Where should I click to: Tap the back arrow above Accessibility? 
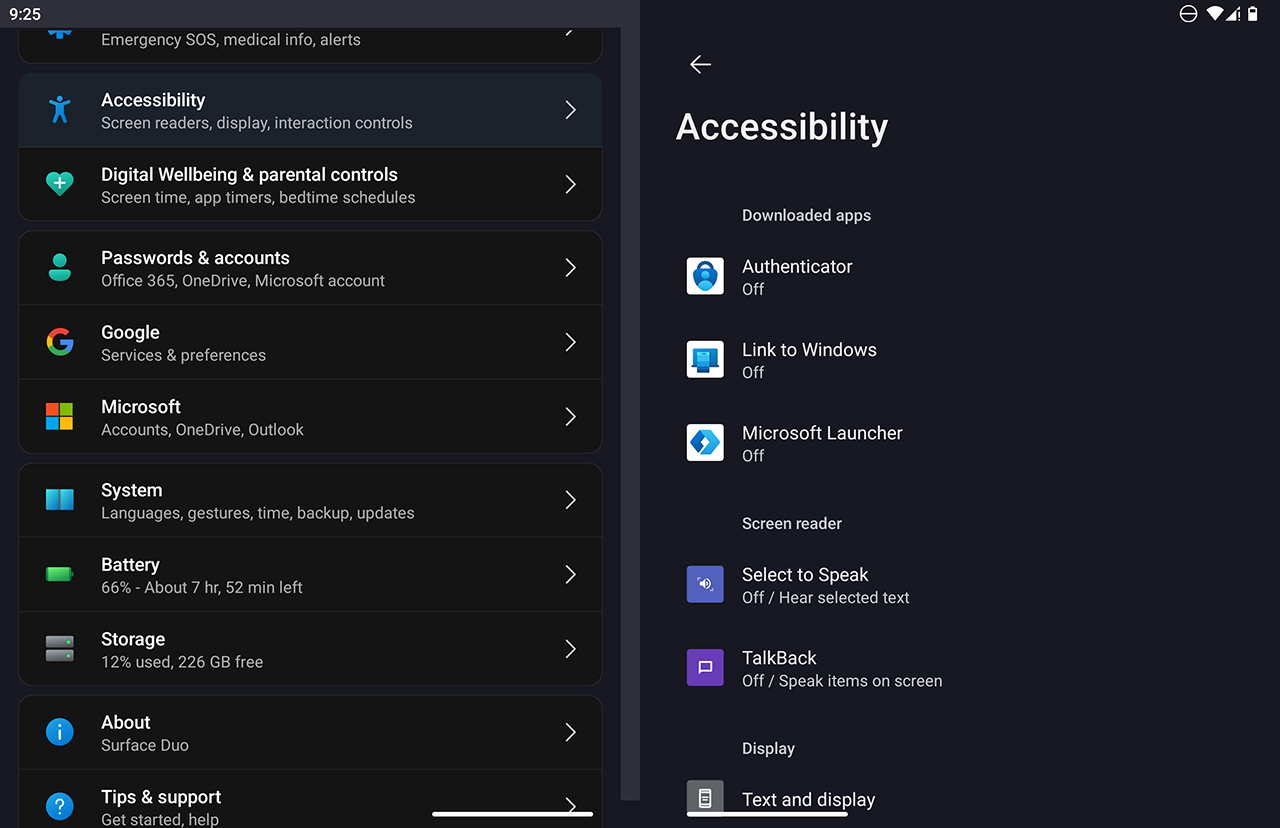[x=700, y=64]
